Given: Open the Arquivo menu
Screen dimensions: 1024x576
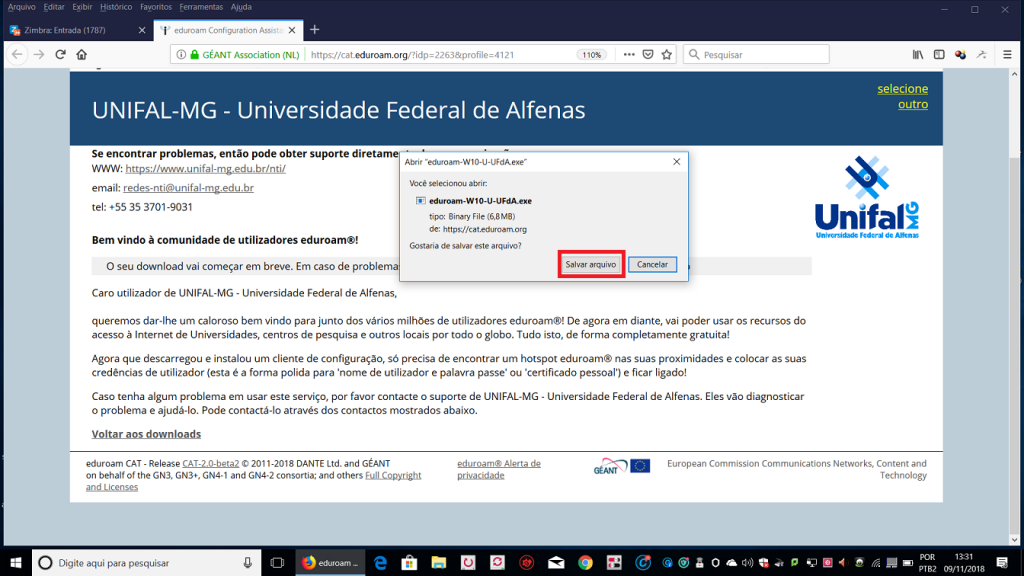Looking at the screenshot, I should pos(22,7).
